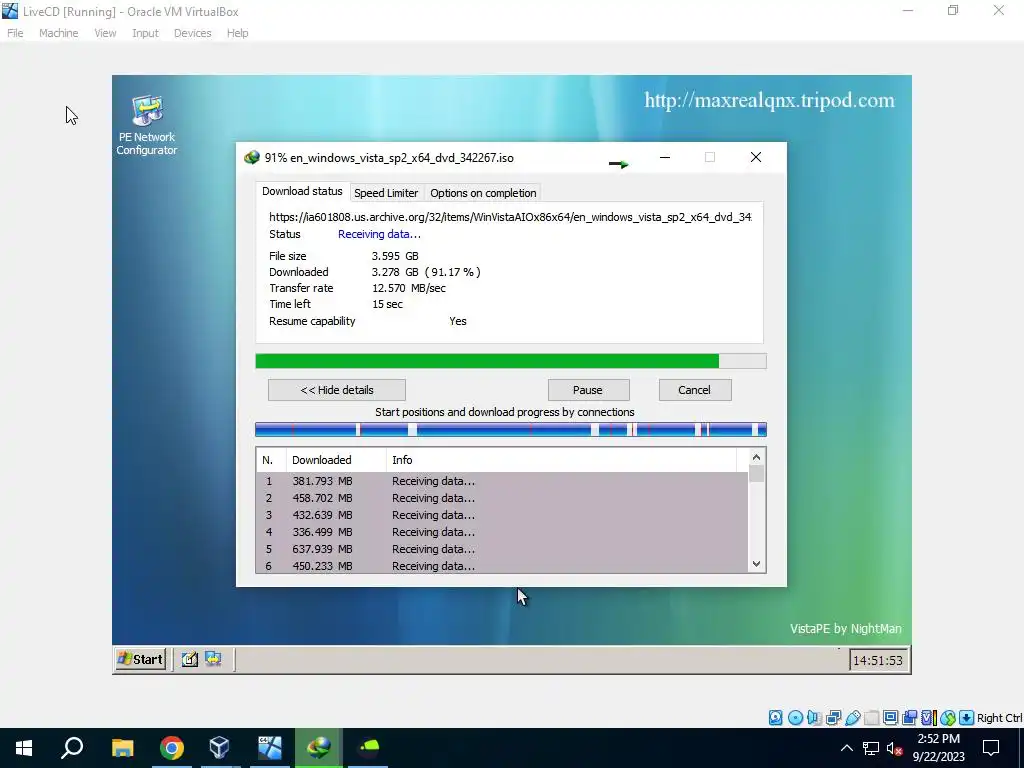The height and width of the screenshot is (768, 1024).
Task: Click the Transfer rate 12.570 MB/sec value
Action: (409, 288)
